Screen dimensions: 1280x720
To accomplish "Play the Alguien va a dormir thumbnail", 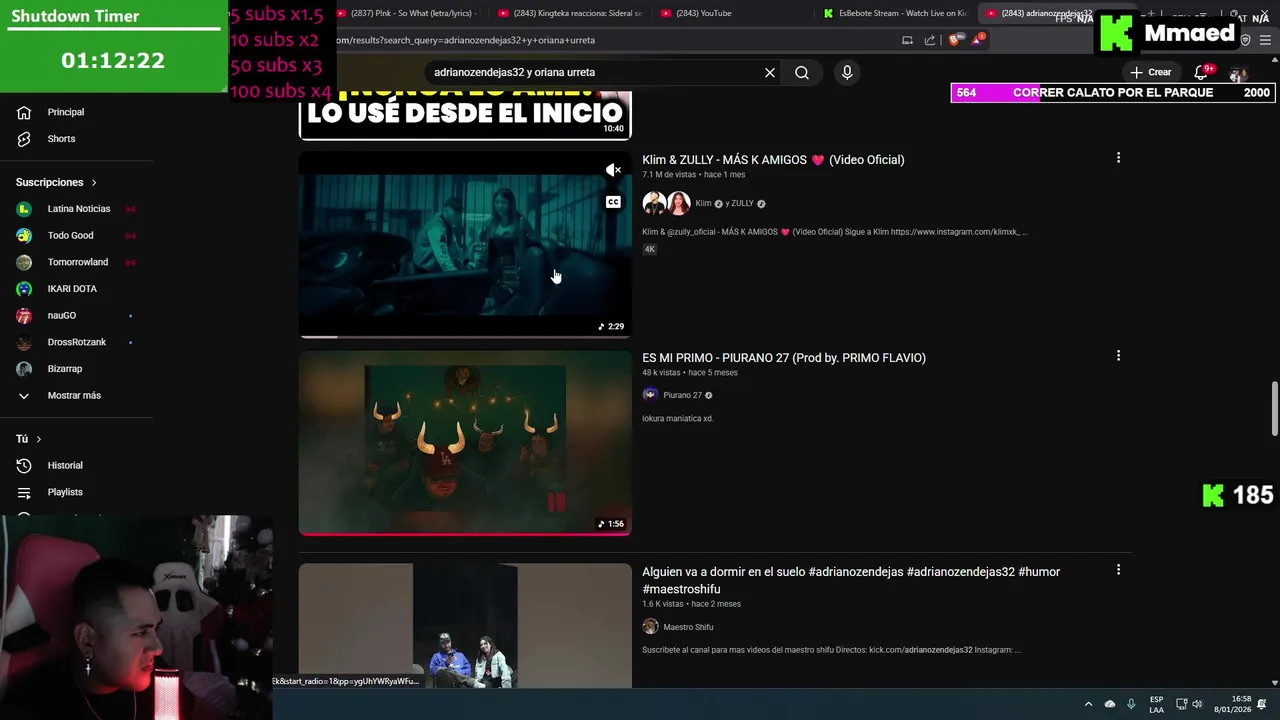I will (465, 626).
